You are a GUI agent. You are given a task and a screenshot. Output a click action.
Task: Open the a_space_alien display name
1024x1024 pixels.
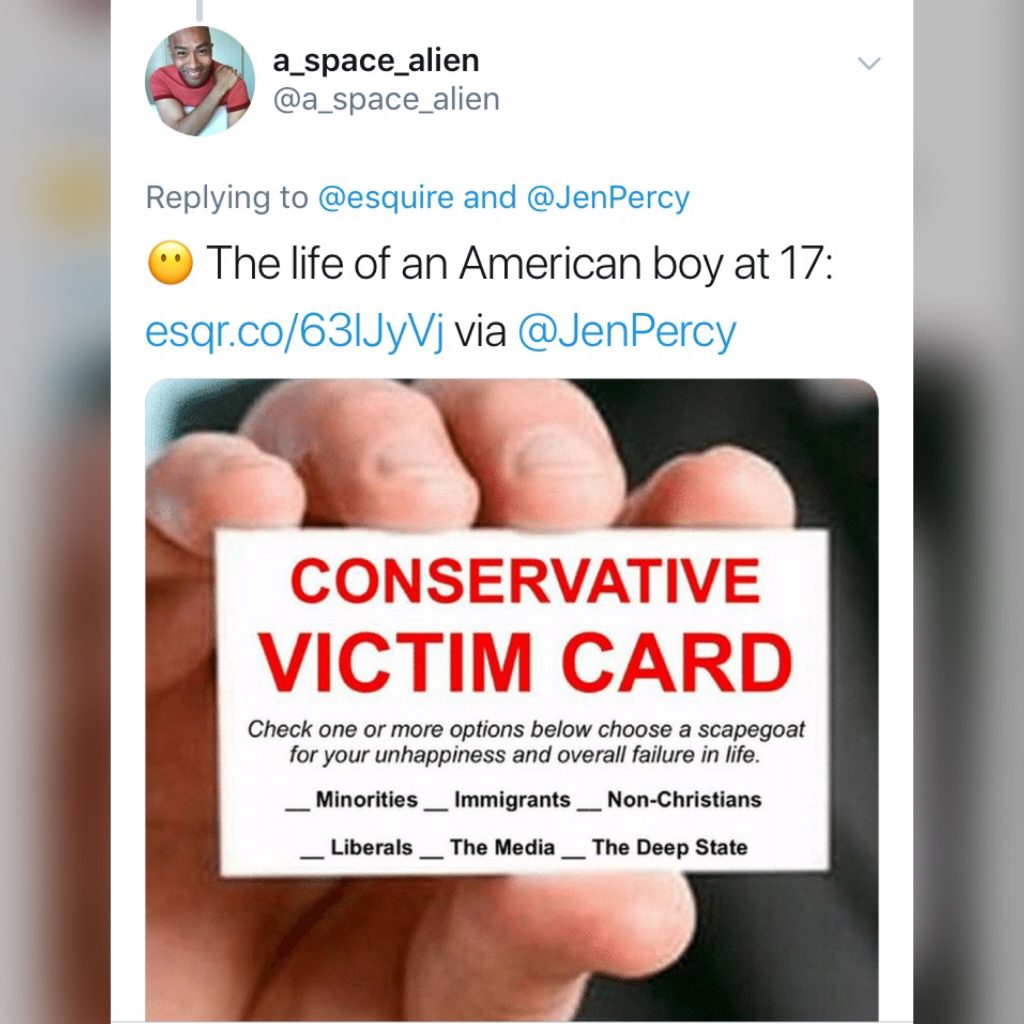click(x=376, y=61)
